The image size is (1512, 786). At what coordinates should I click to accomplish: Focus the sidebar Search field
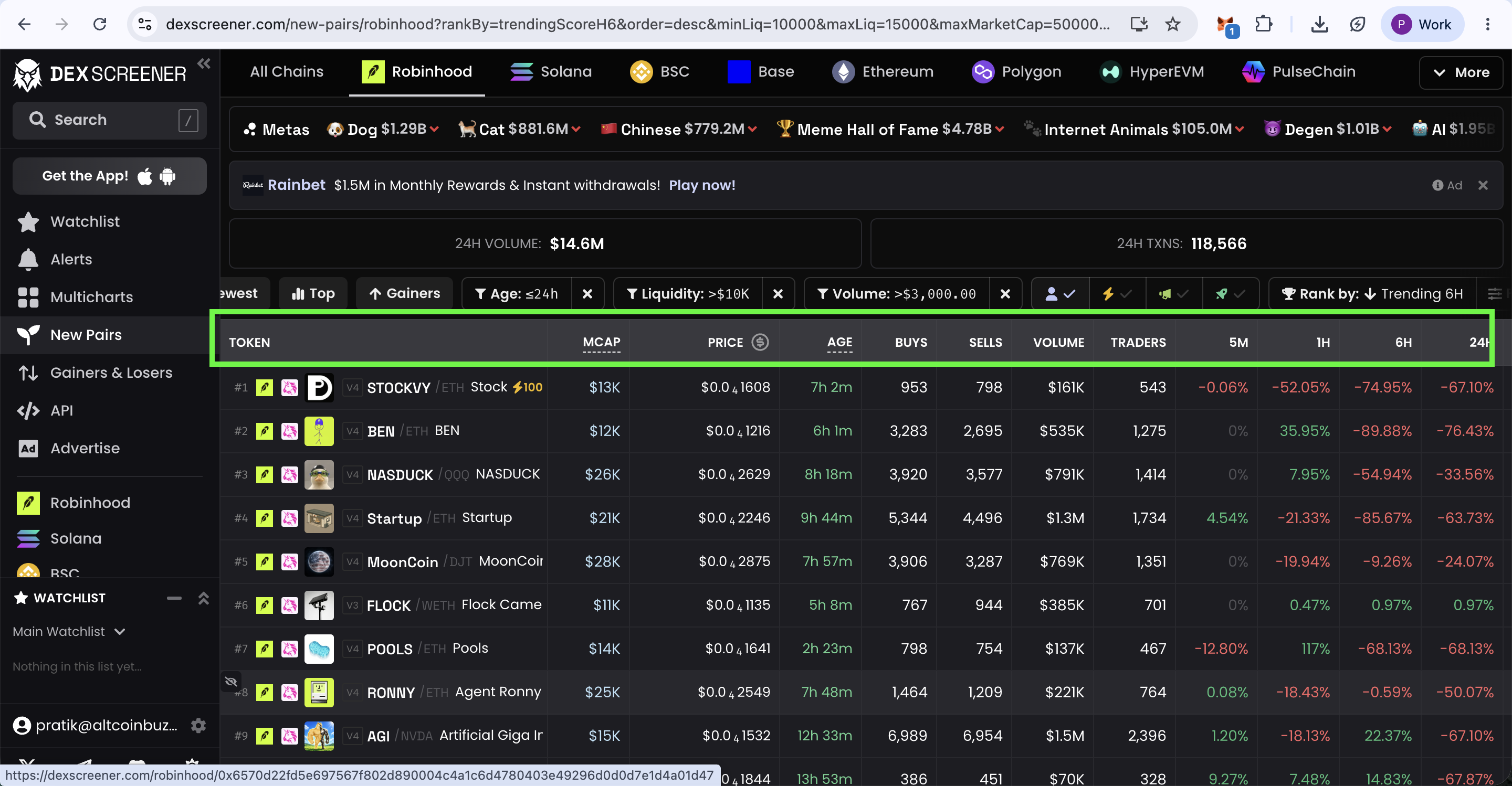tap(109, 120)
